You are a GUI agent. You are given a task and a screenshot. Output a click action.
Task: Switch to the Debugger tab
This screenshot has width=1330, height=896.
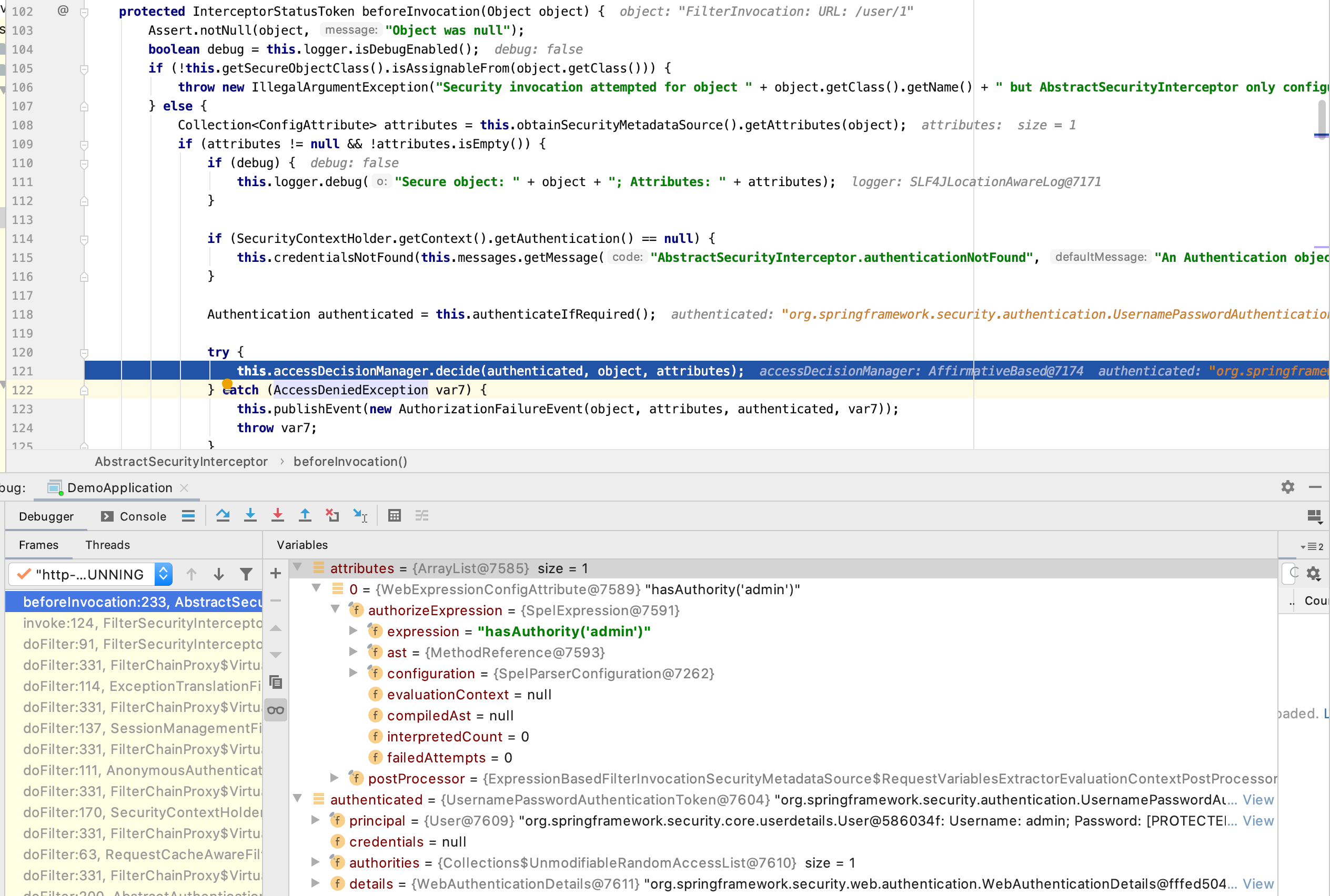[46, 516]
